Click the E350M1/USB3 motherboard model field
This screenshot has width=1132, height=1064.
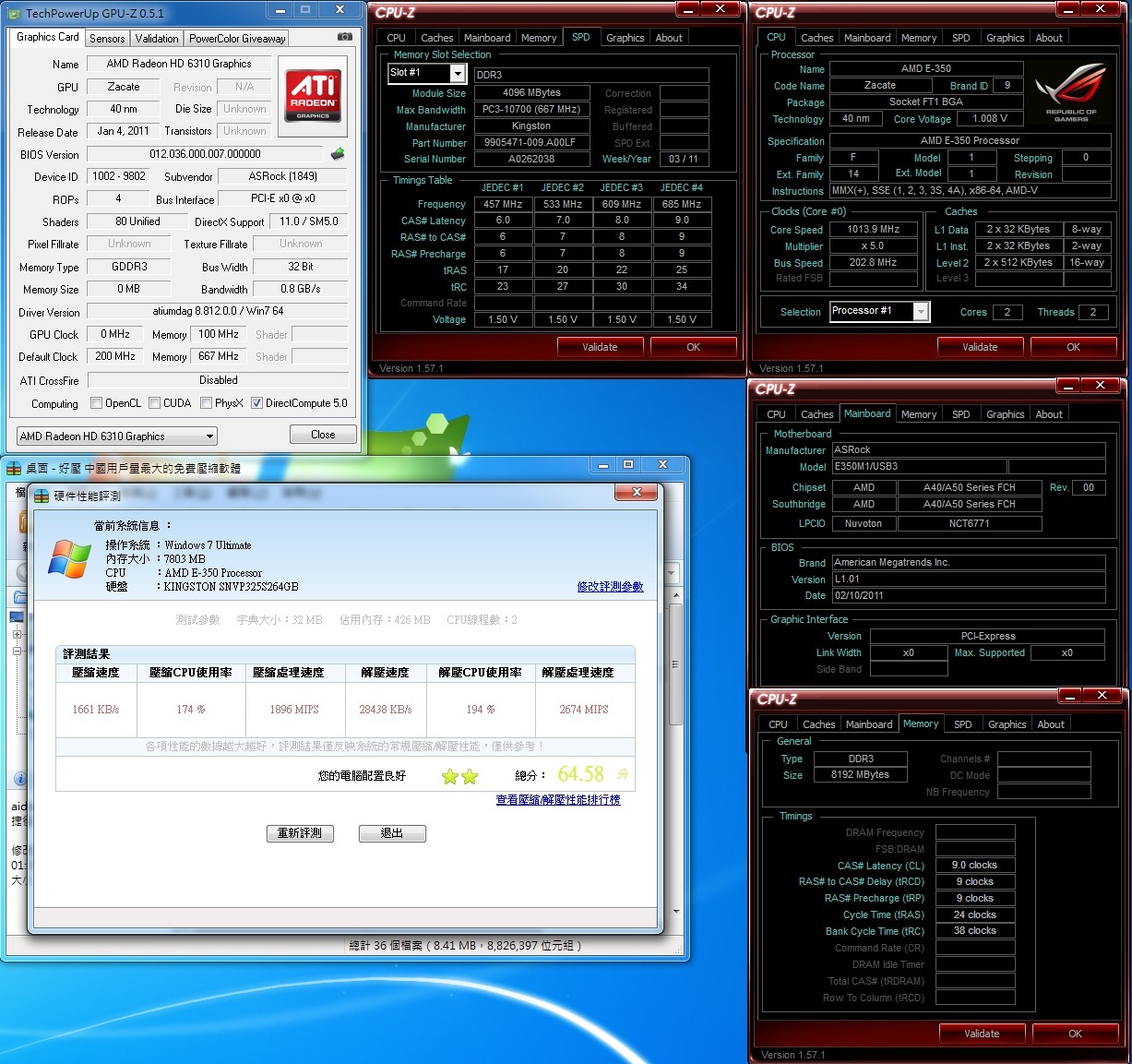918,467
